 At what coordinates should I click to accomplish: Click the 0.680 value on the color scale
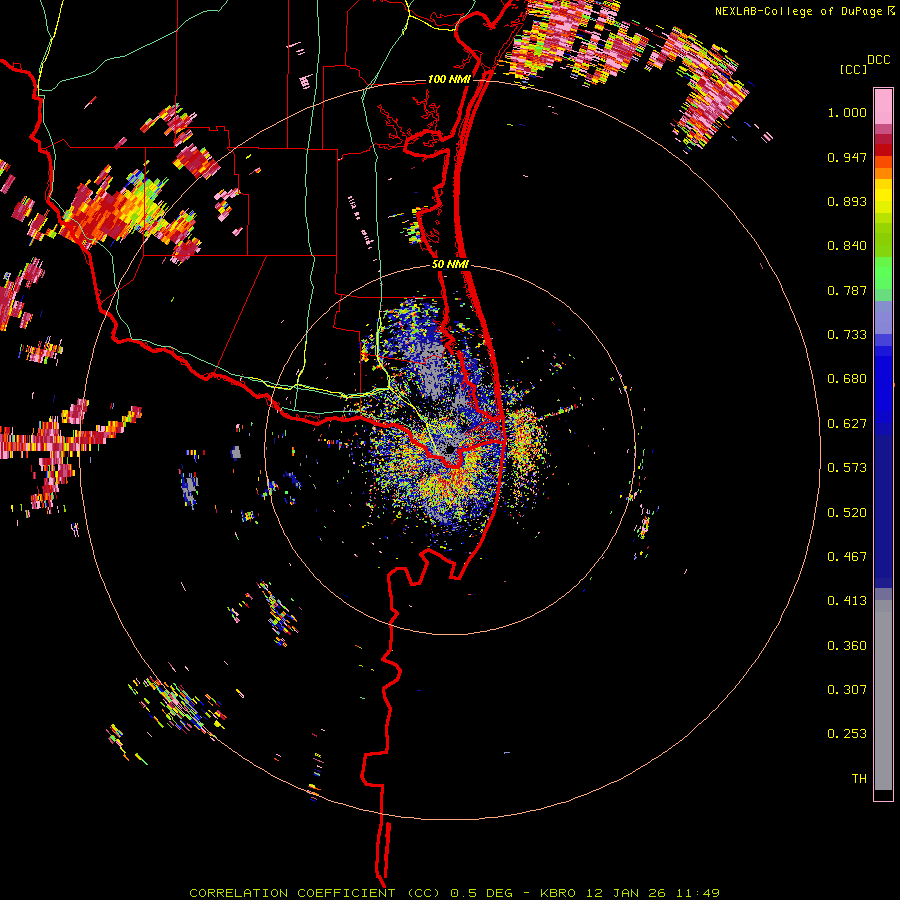(x=847, y=379)
